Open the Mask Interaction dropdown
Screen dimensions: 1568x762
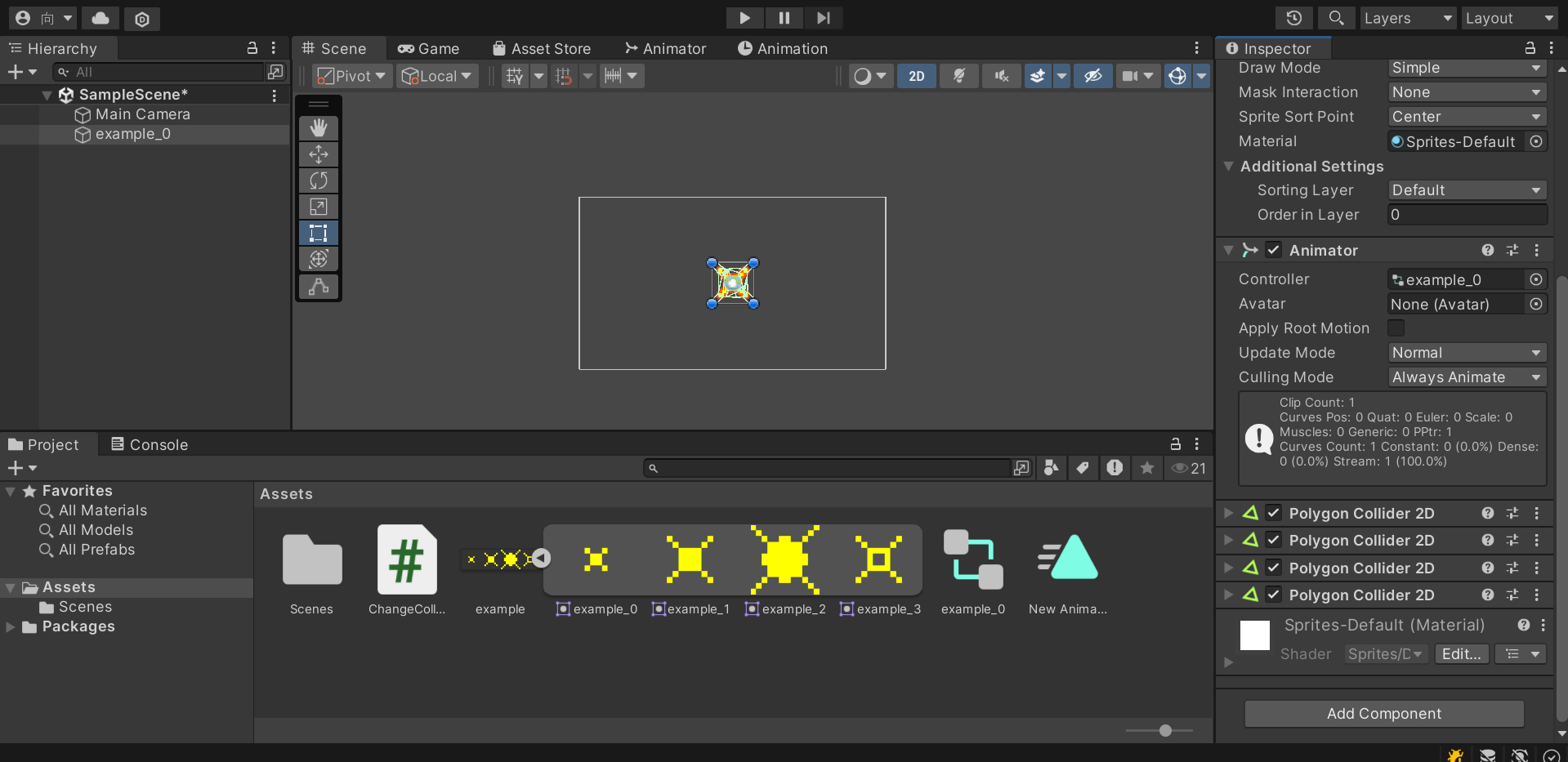pos(1467,92)
